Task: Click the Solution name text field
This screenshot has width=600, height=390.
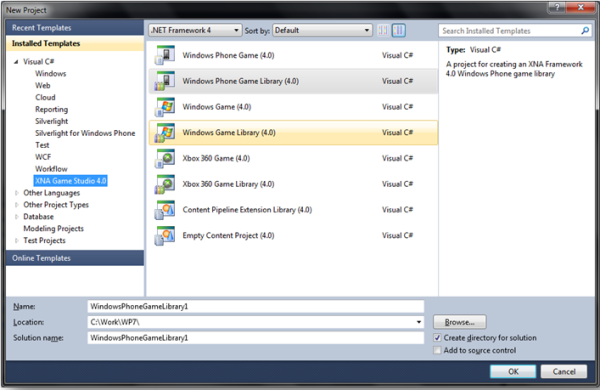Action: click(256, 338)
